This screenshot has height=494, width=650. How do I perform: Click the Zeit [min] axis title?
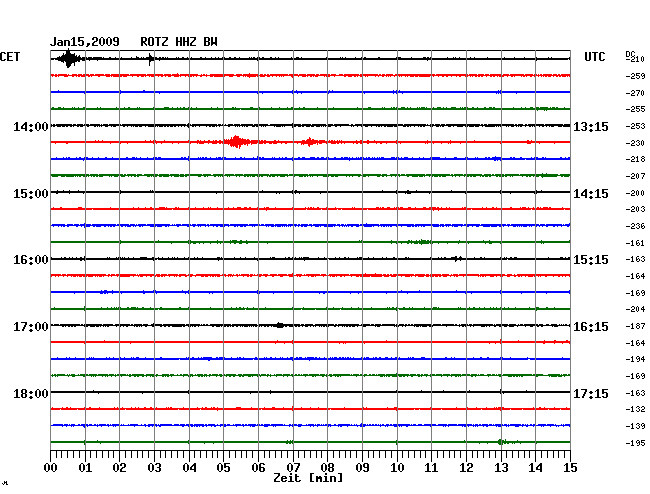click(308, 478)
